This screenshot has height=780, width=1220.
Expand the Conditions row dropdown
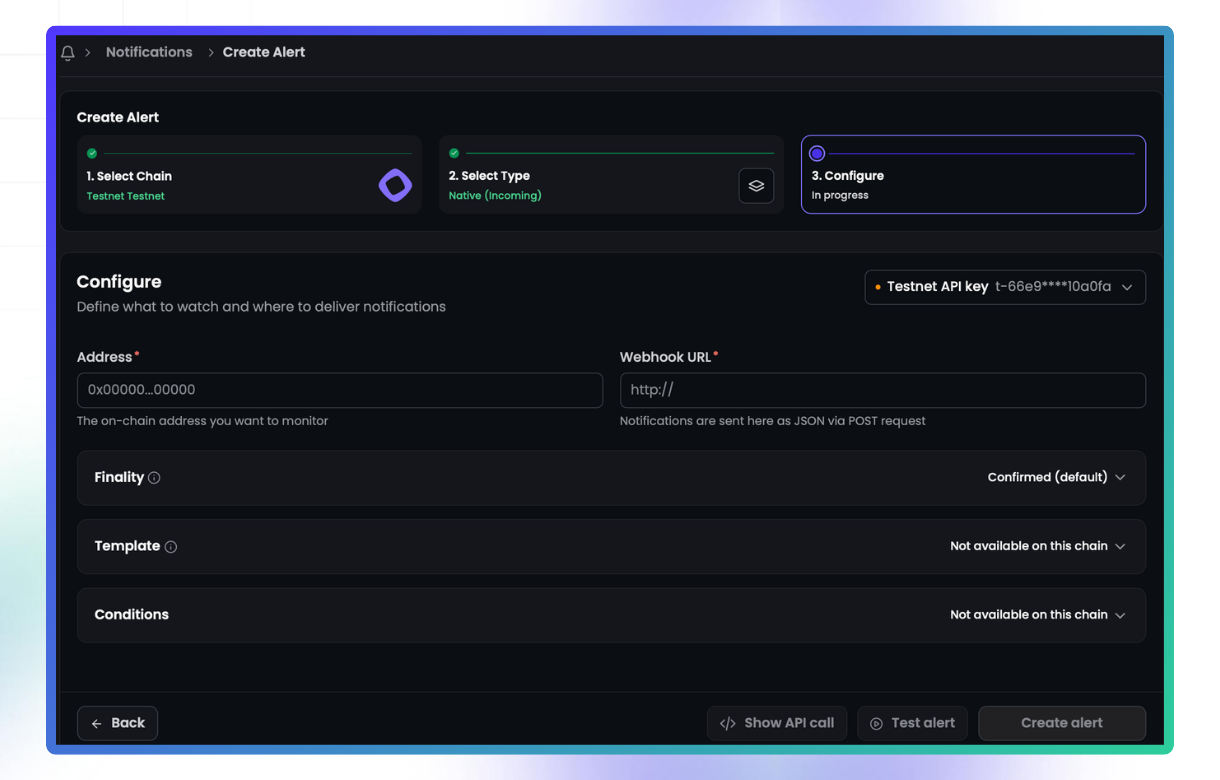click(1038, 615)
